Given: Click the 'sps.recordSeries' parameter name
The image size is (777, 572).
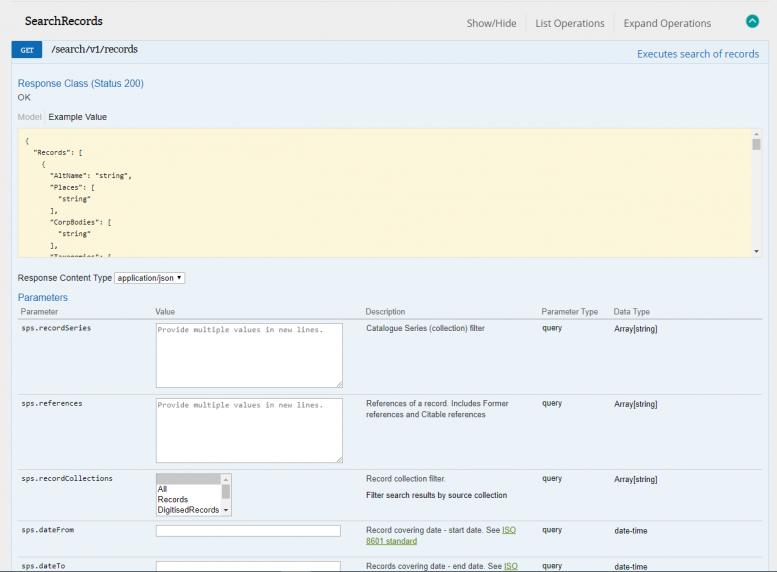Looking at the screenshot, I should pyautogui.click(x=56, y=328).
